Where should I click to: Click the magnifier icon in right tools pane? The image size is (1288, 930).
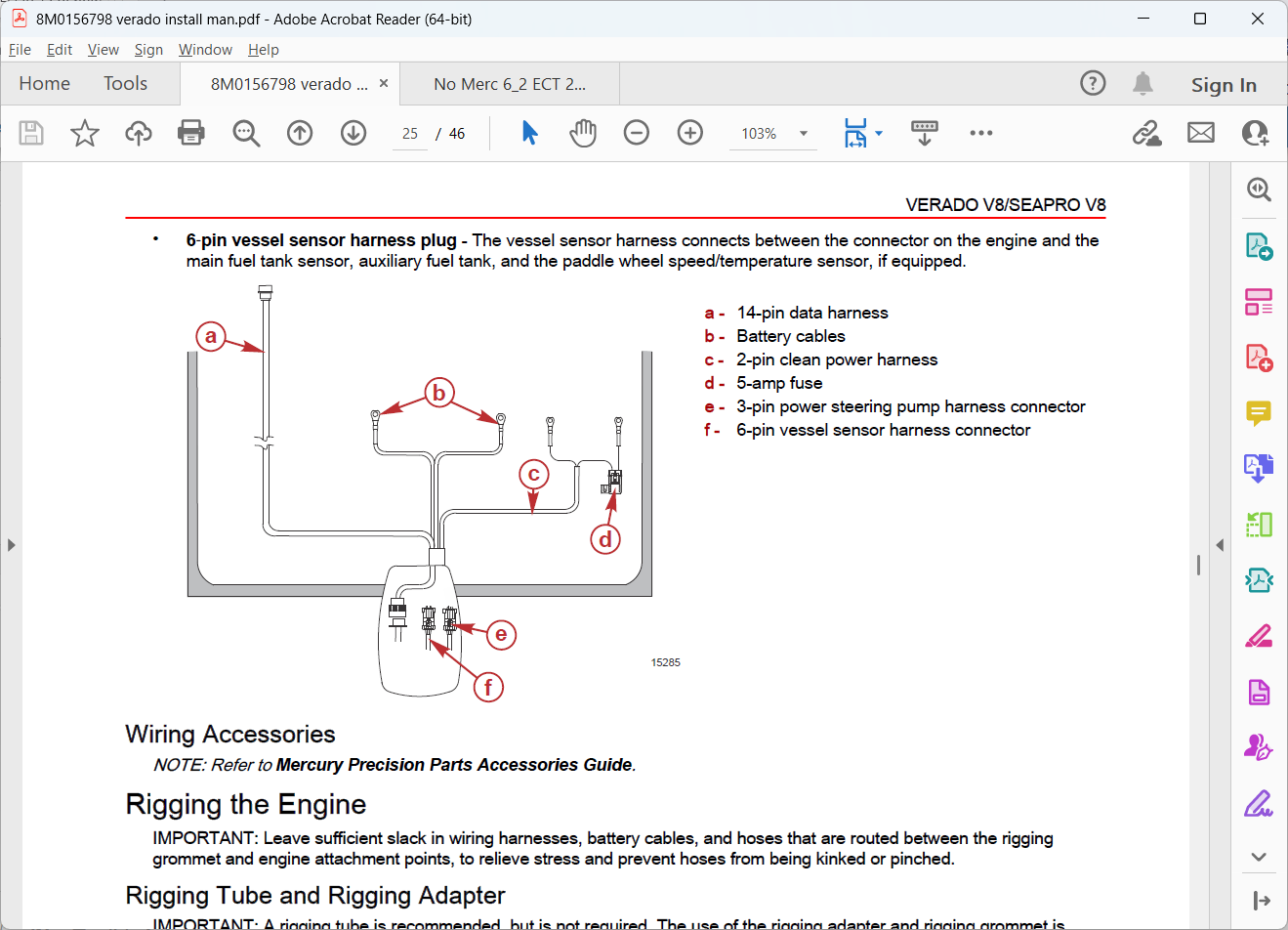[x=1259, y=190]
